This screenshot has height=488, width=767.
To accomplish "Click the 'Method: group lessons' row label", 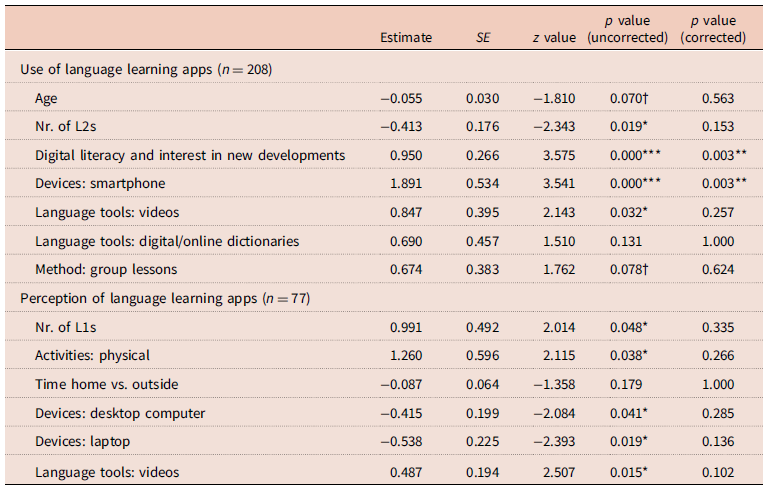I will pyautogui.click(x=105, y=270).
